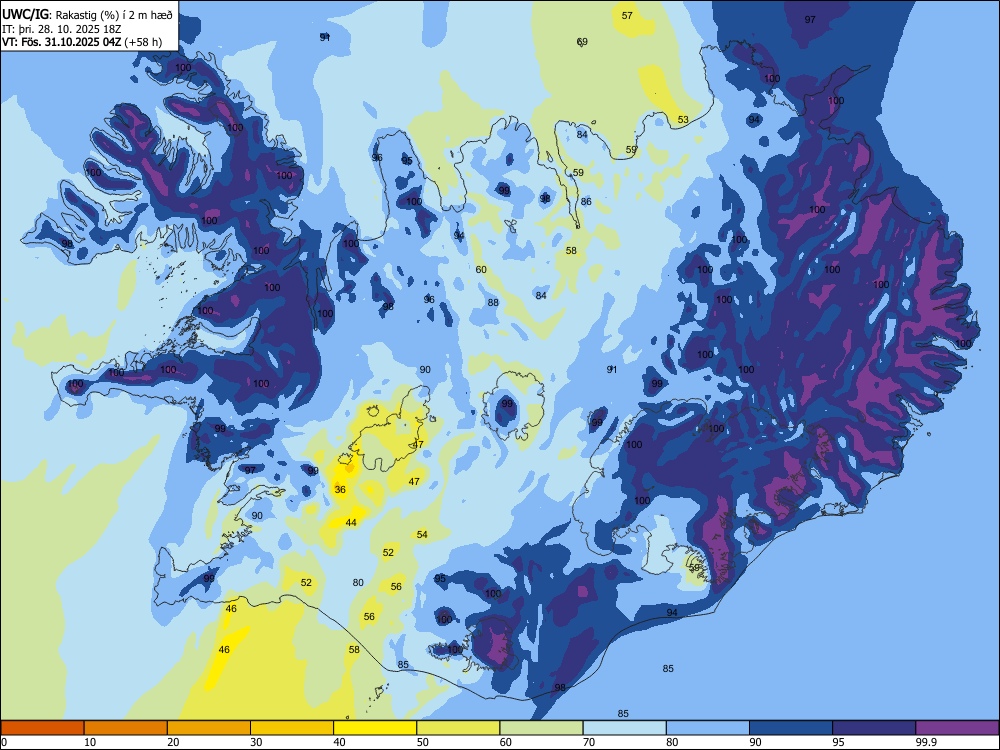The height and width of the screenshot is (750, 1000).
Task: Click the humidity value 36 in the yellow patch
Action: point(340,489)
